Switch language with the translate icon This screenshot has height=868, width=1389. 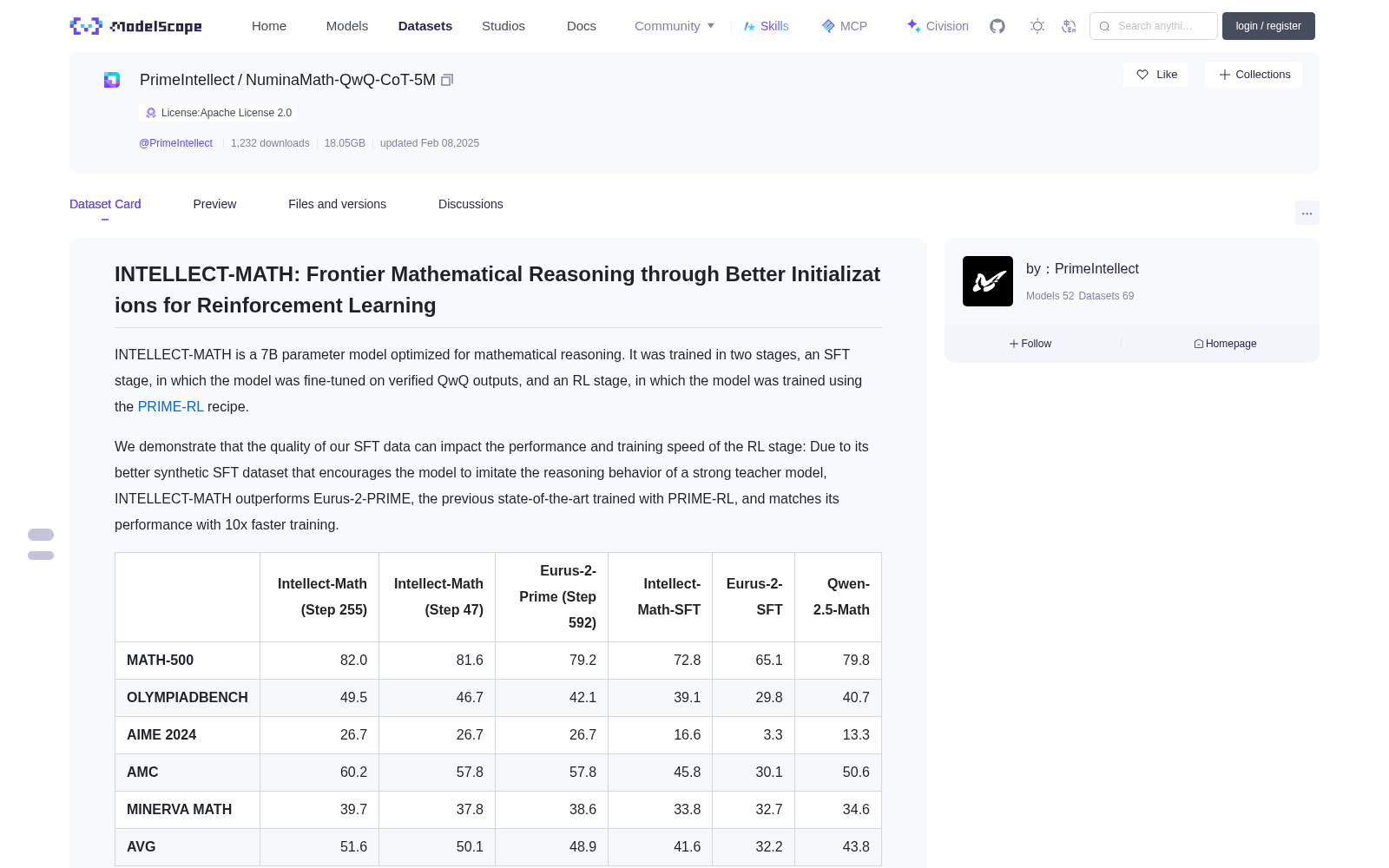1069,26
